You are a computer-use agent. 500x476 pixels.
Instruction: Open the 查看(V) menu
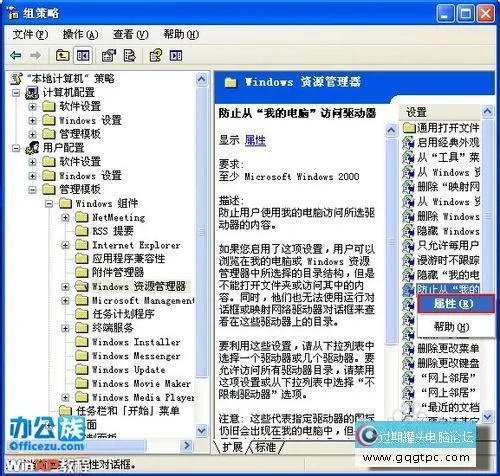[x=130, y=34]
